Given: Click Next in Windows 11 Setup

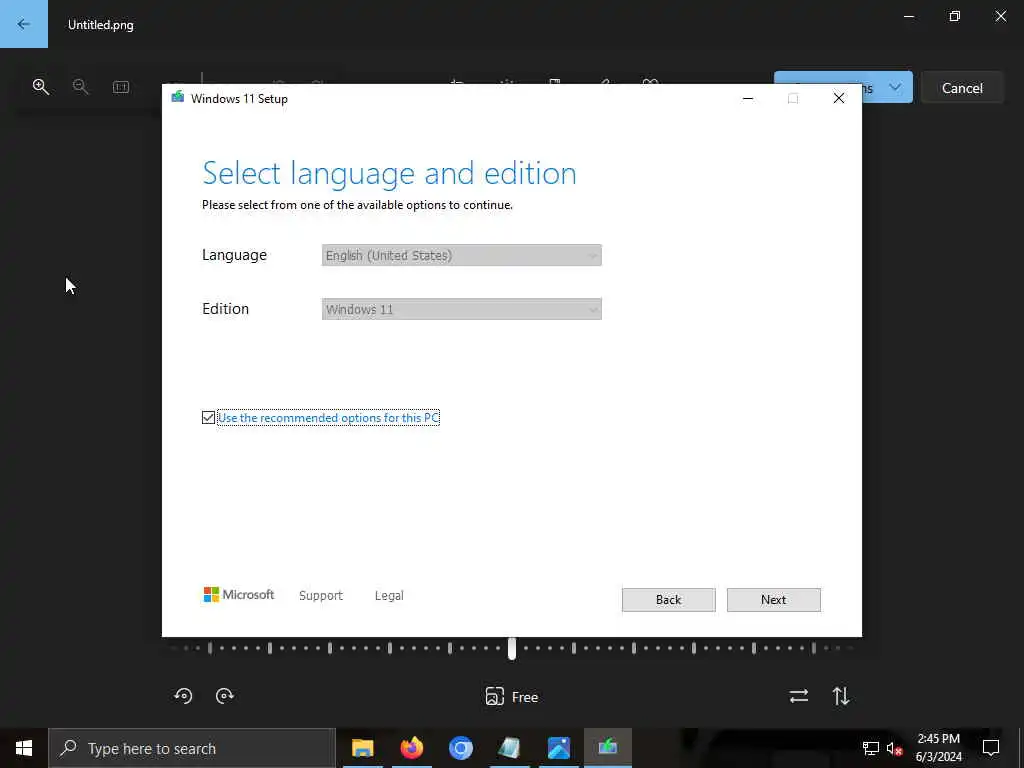Looking at the screenshot, I should click(x=774, y=600).
